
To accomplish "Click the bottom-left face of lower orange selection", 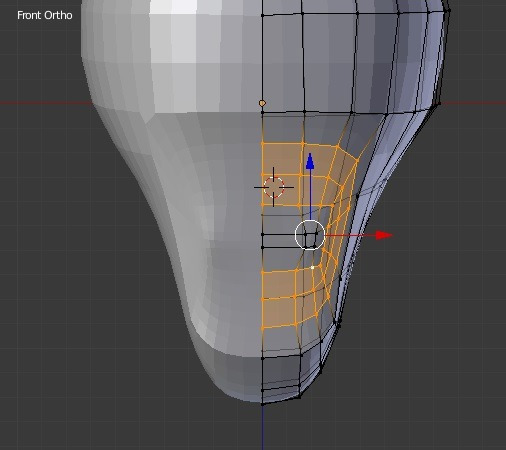I will 279,313.
